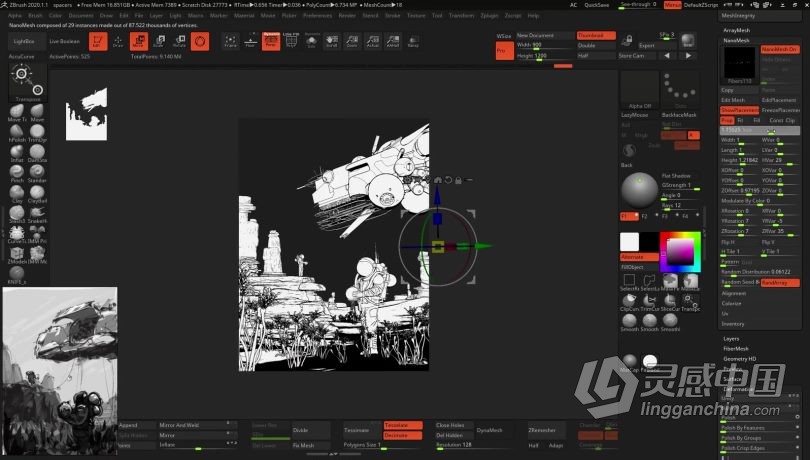Click the Zoom canvas icon
810x460 pixels.
tap(352, 41)
